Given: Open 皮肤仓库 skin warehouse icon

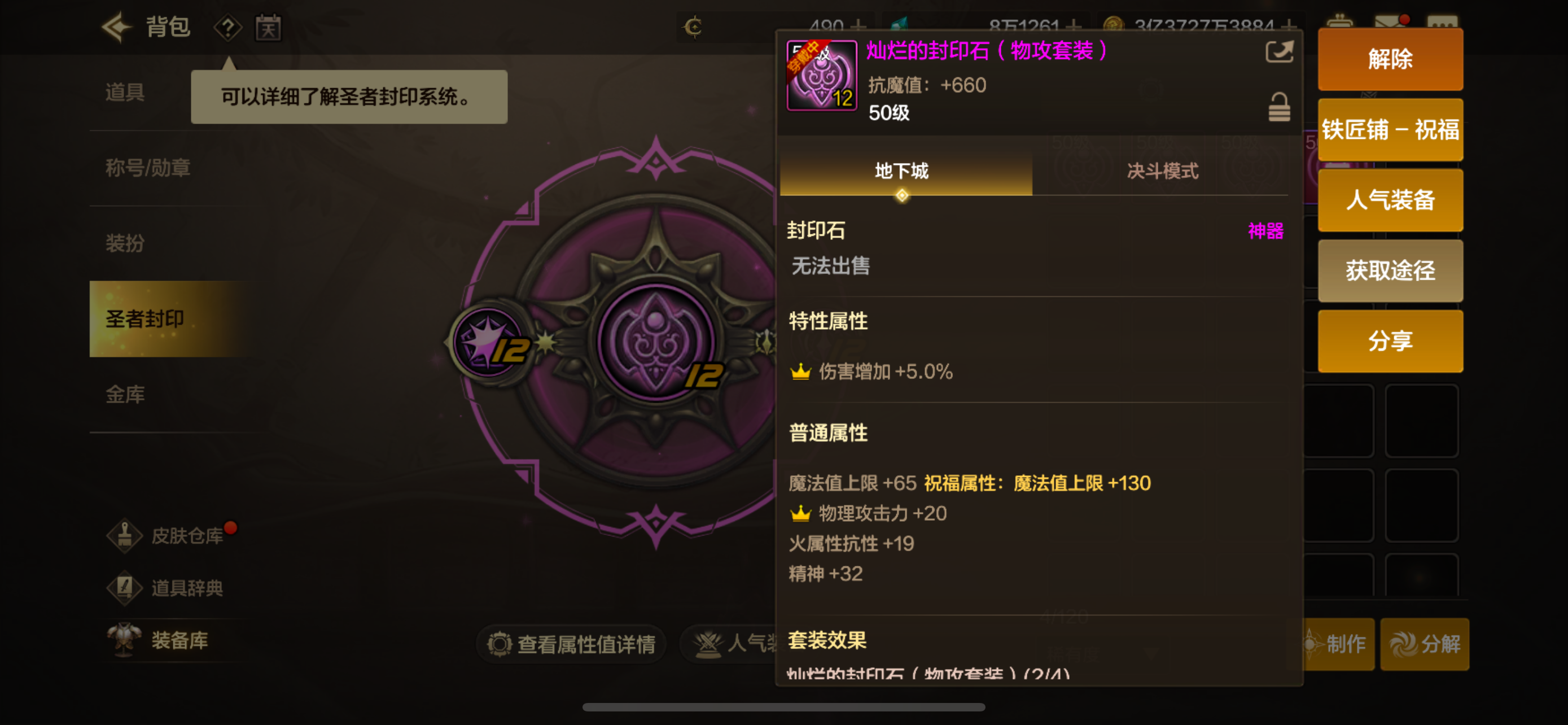Looking at the screenshot, I should point(125,536).
